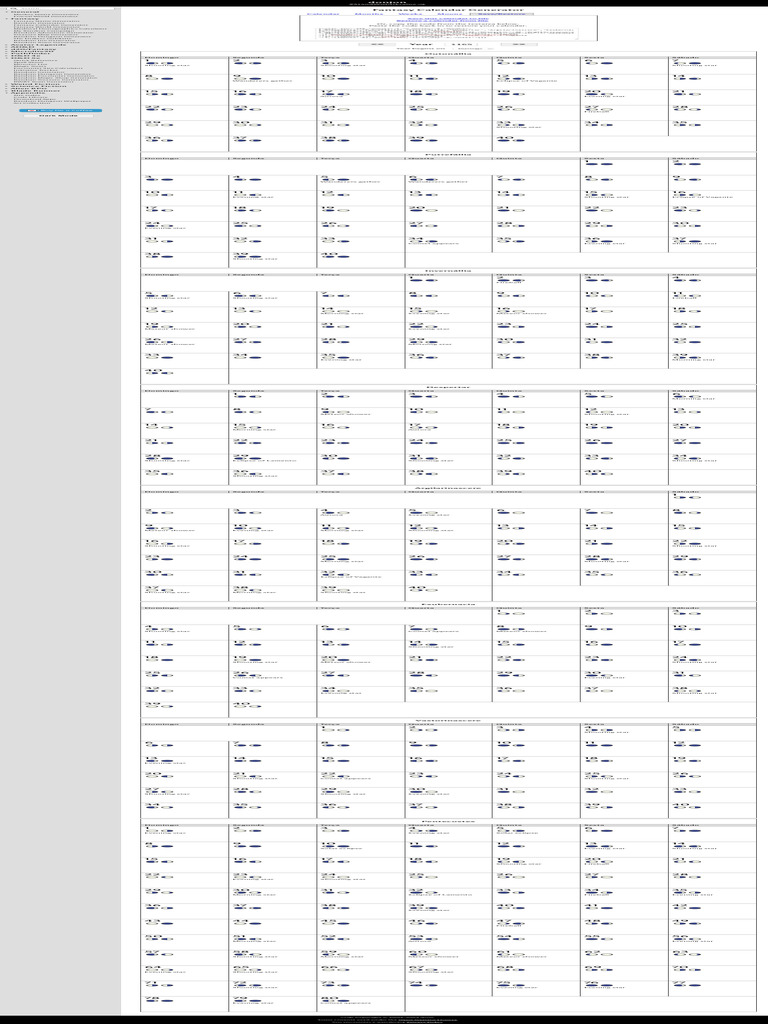
Task: Click the Dark Mode button
Action: (60, 116)
